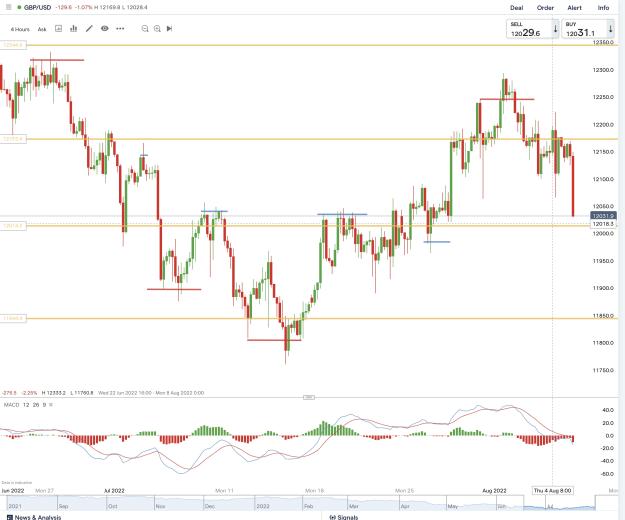The image size is (625, 520).
Task: Close the MACD indicator with small x
Action: (51, 405)
